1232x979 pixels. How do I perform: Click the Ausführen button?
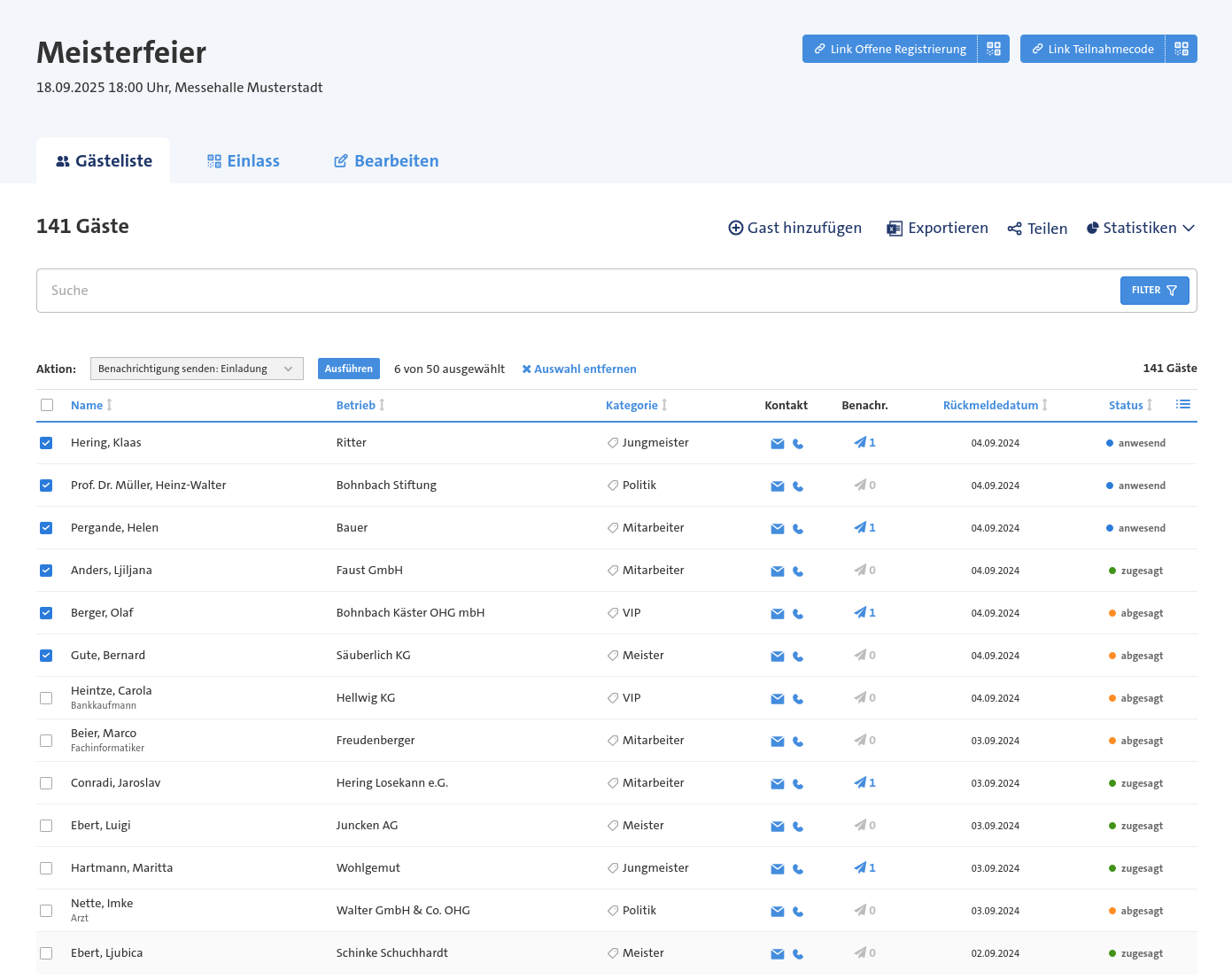coord(348,369)
